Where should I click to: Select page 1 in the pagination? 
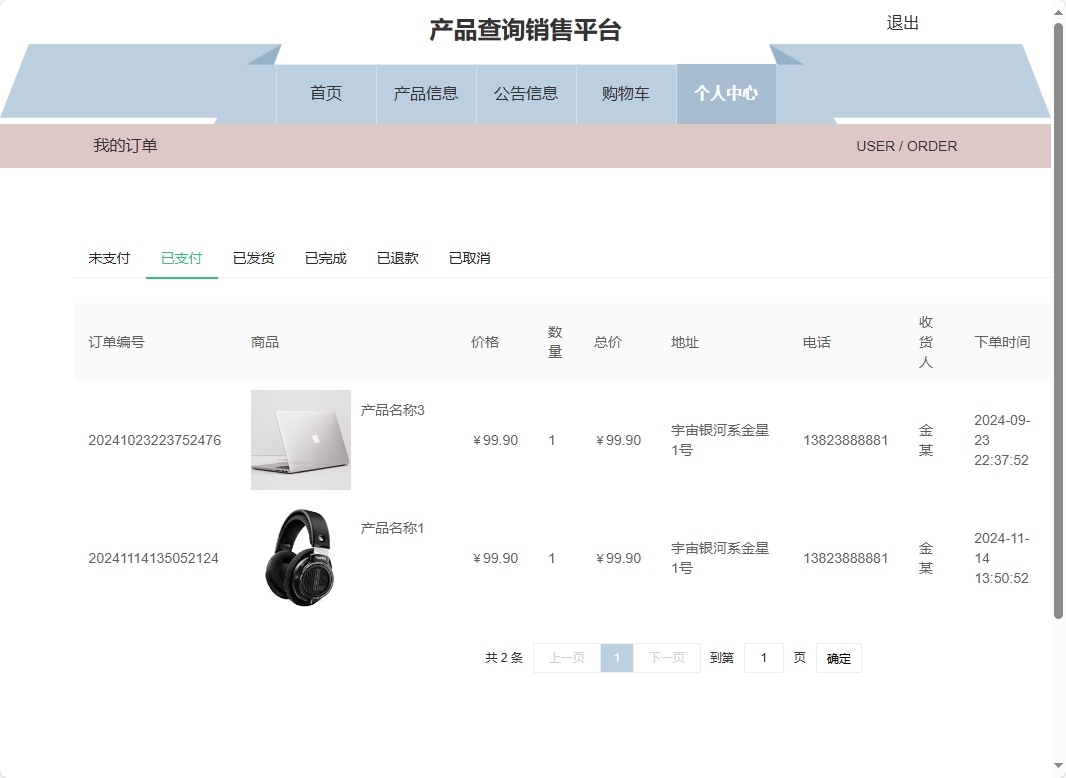pos(617,657)
